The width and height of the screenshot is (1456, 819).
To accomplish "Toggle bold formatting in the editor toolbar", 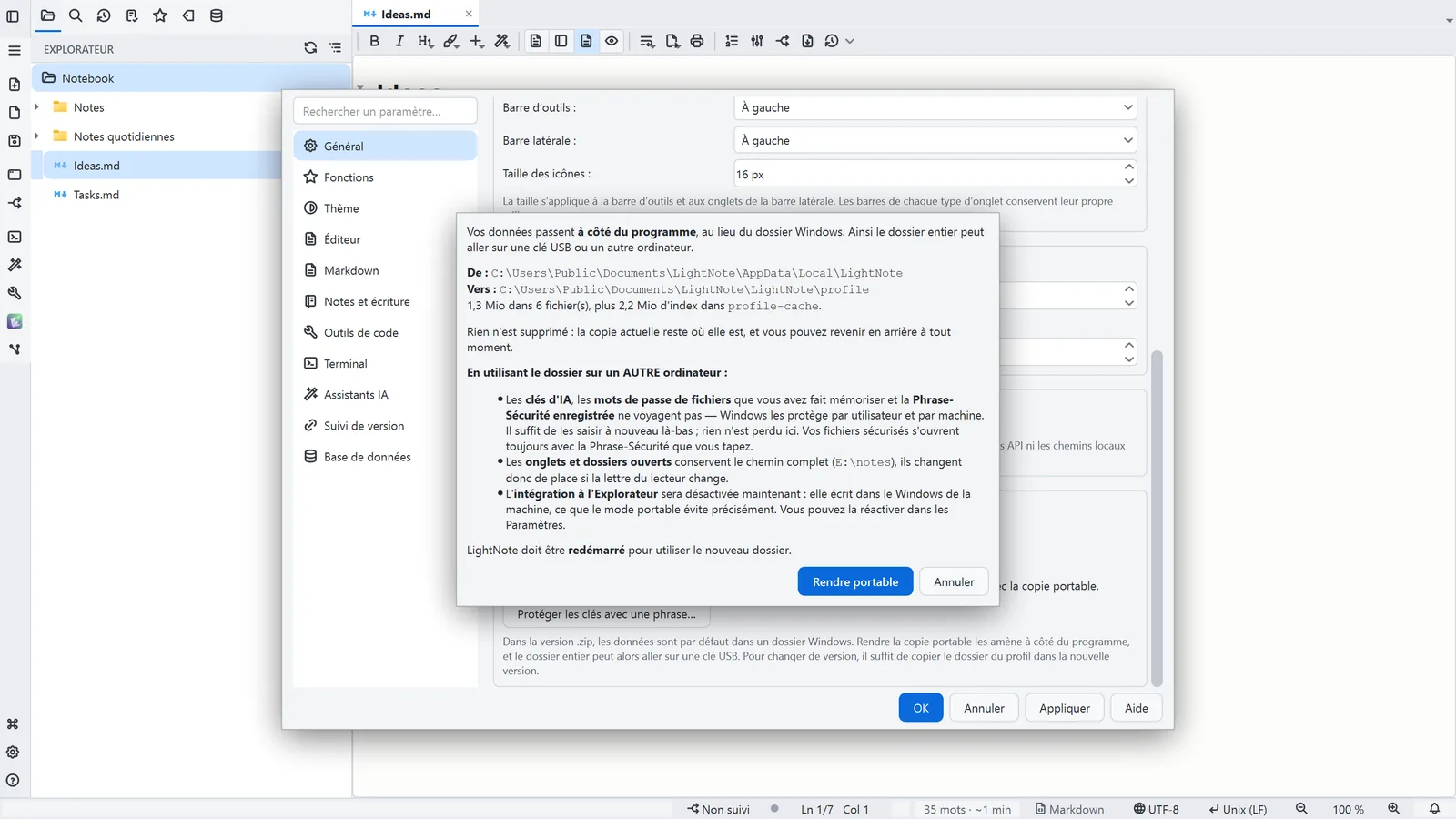I will [x=374, y=41].
